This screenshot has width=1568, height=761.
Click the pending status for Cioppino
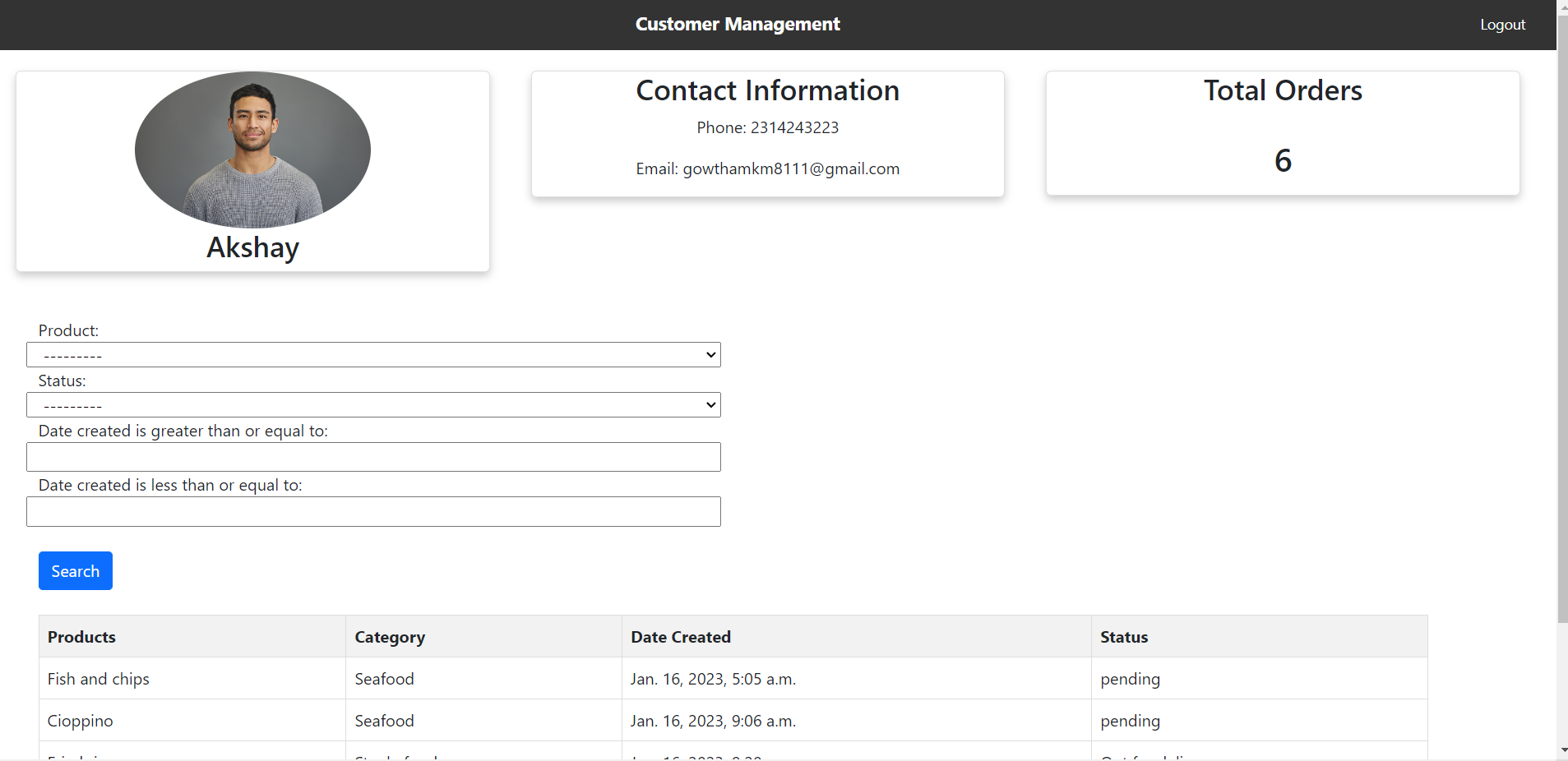[1131, 721]
